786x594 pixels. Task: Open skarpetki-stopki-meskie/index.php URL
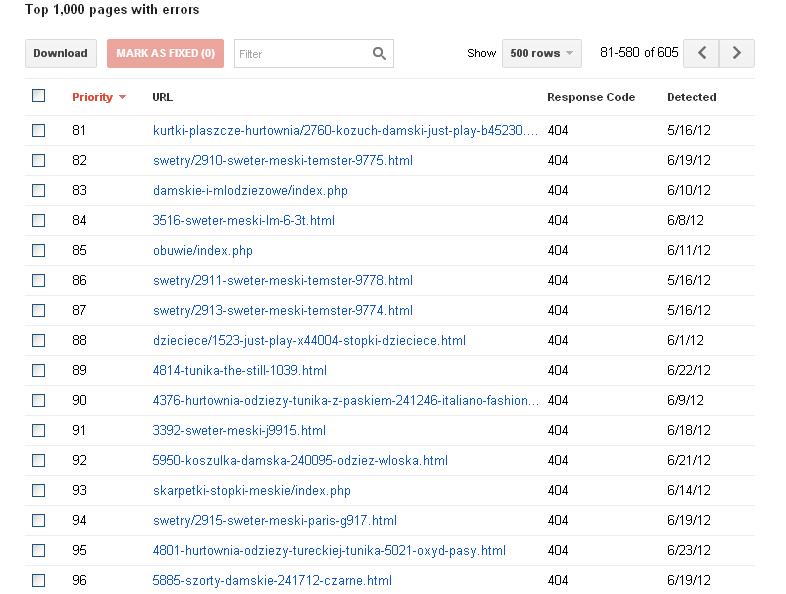tap(251, 490)
